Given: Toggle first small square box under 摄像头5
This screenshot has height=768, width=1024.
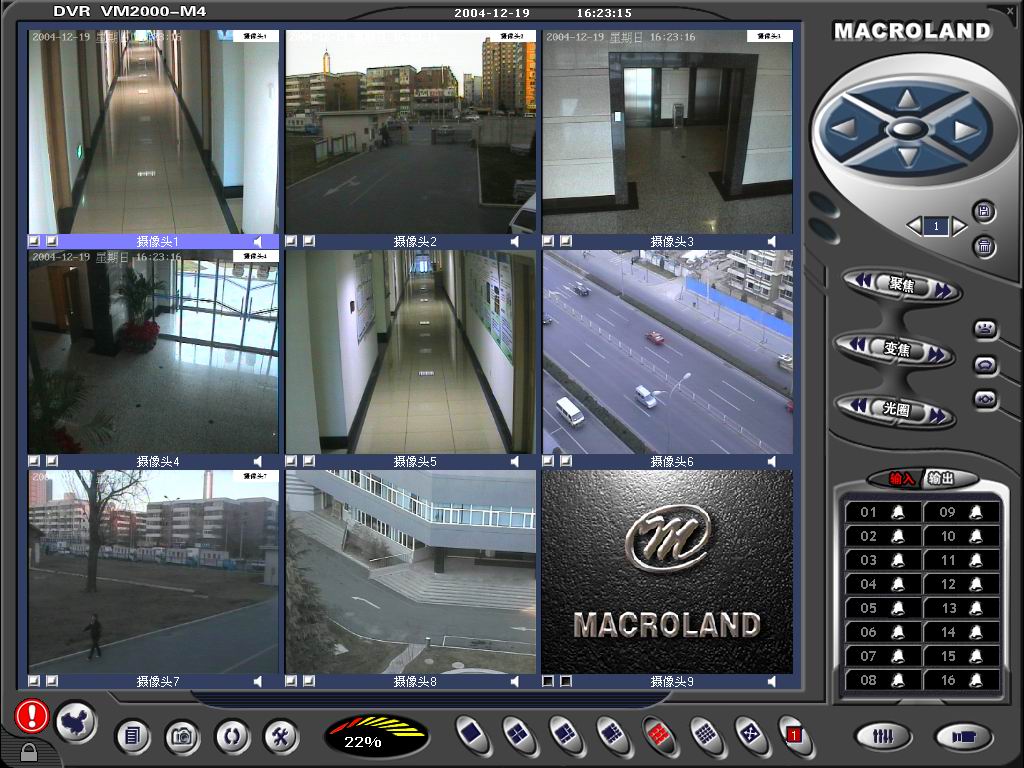Looking at the screenshot, I should point(291,461).
